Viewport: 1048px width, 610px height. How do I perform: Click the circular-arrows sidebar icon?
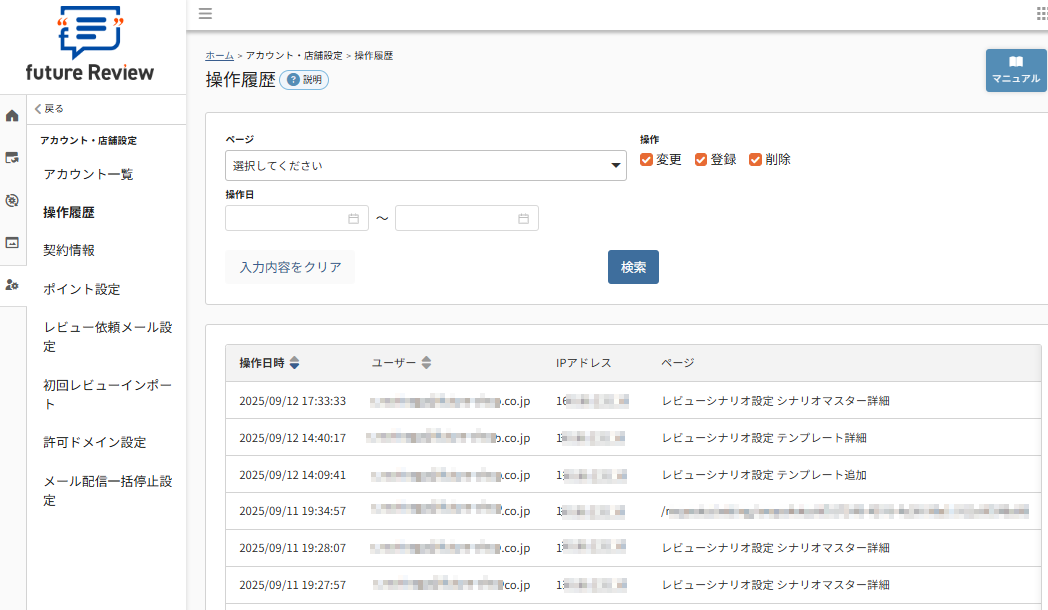(10, 200)
